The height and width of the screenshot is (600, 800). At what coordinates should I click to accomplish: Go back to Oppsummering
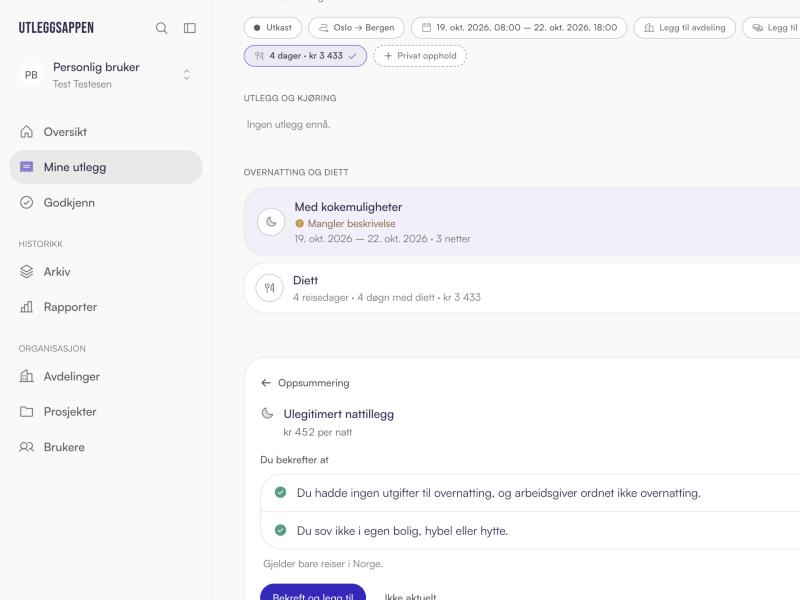click(x=305, y=383)
